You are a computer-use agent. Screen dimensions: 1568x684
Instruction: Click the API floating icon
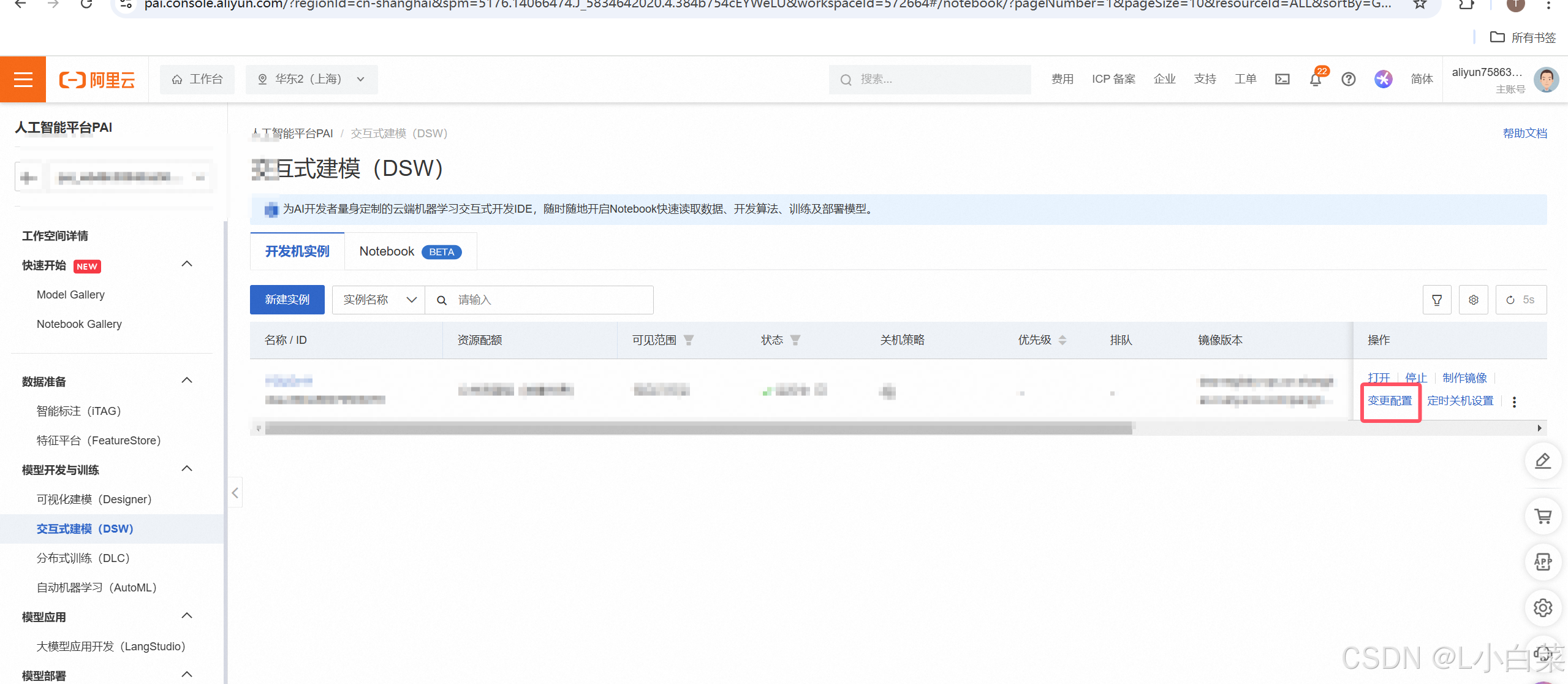(x=1542, y=561)
